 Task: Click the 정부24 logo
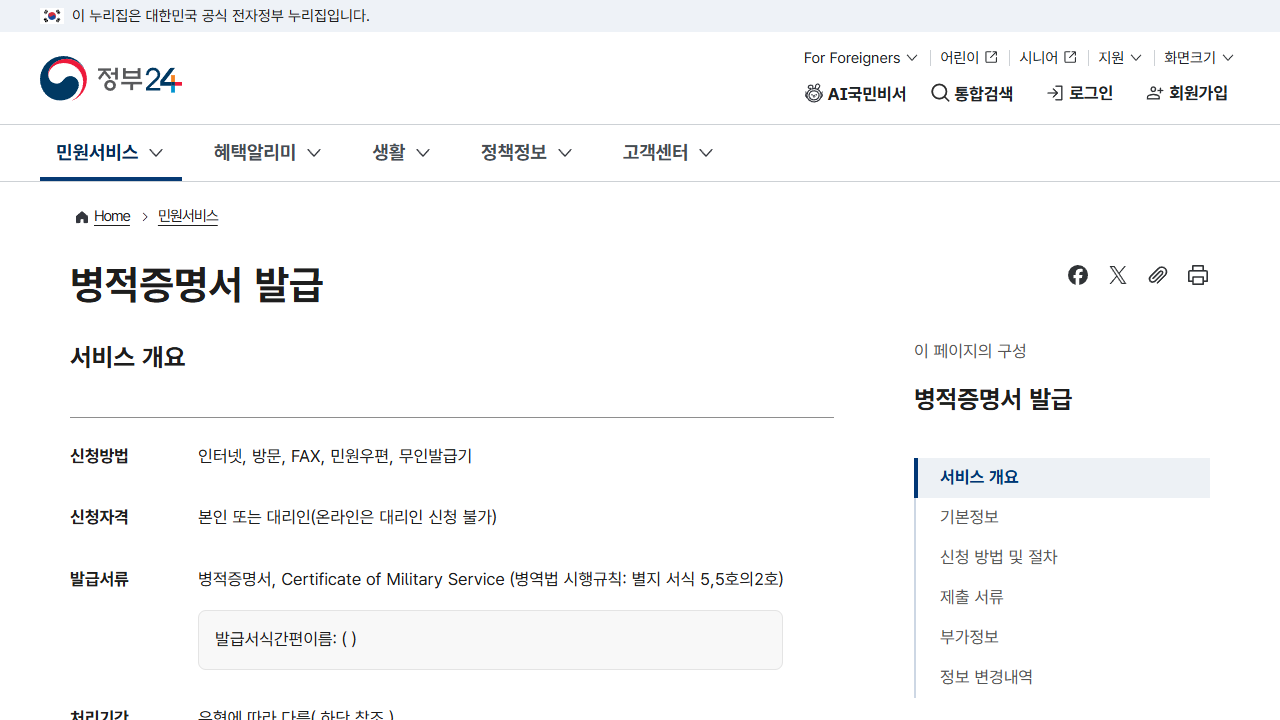pos(111,79)
